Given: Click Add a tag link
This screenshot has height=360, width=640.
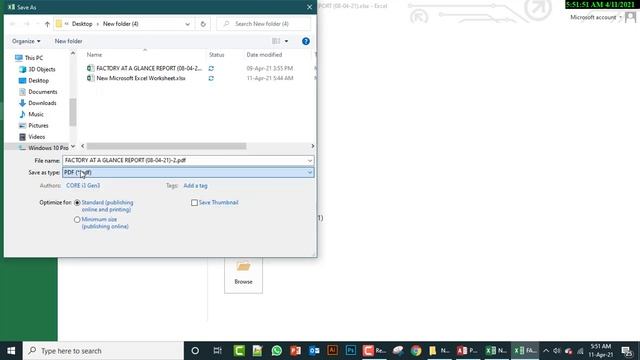Looking at the screenshot, I should click(x=195, y=186).
